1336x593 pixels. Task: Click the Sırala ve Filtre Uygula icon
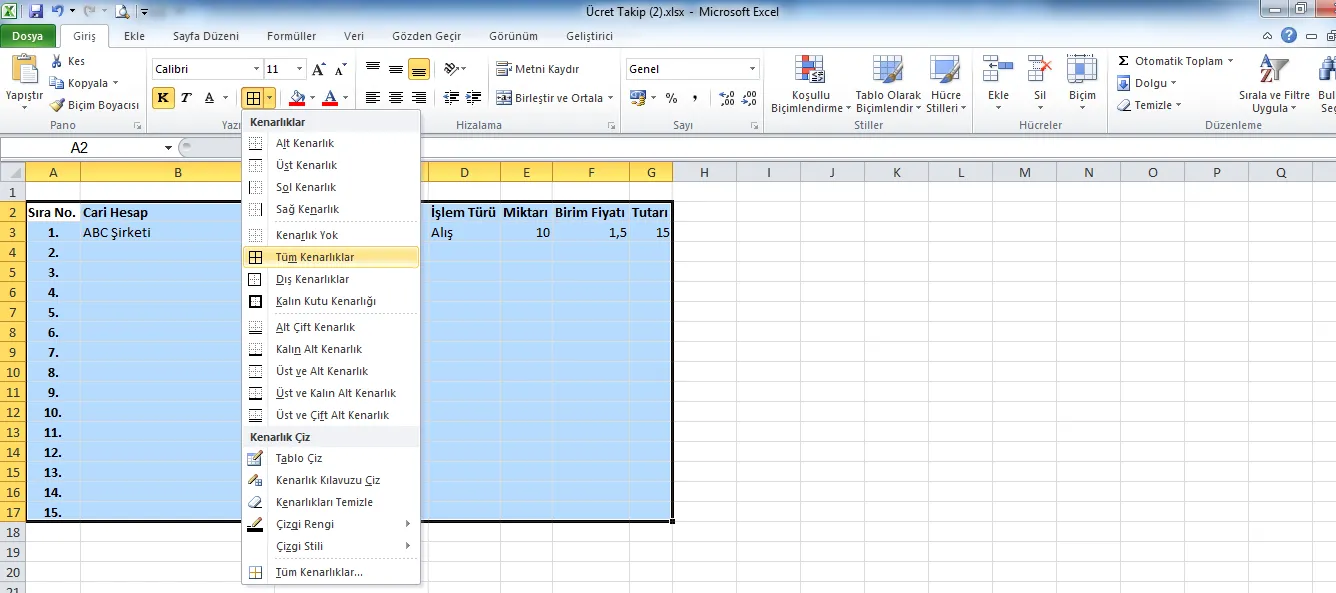point(1273,72)
